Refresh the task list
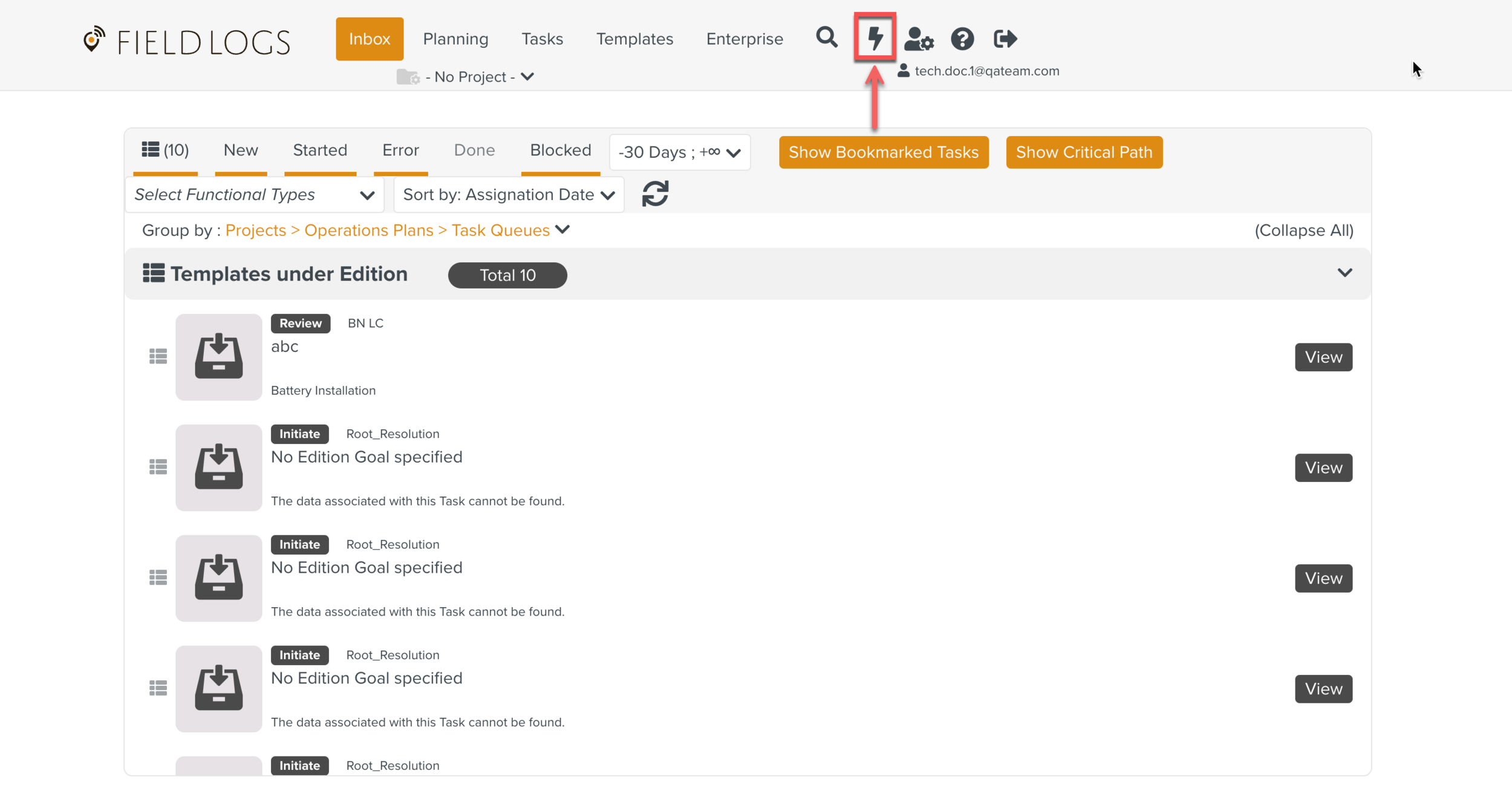 [655, 194]
